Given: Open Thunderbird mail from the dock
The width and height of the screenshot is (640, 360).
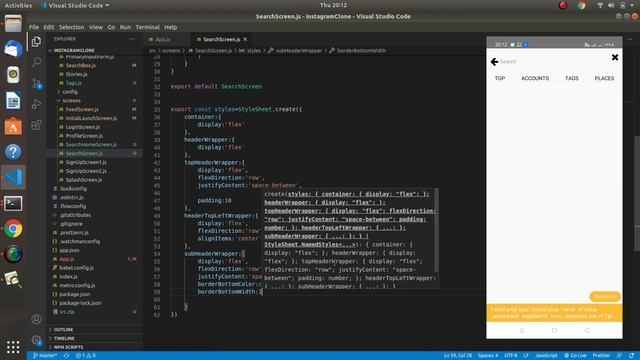Looking at the screenshot, I should pos(13,49).
